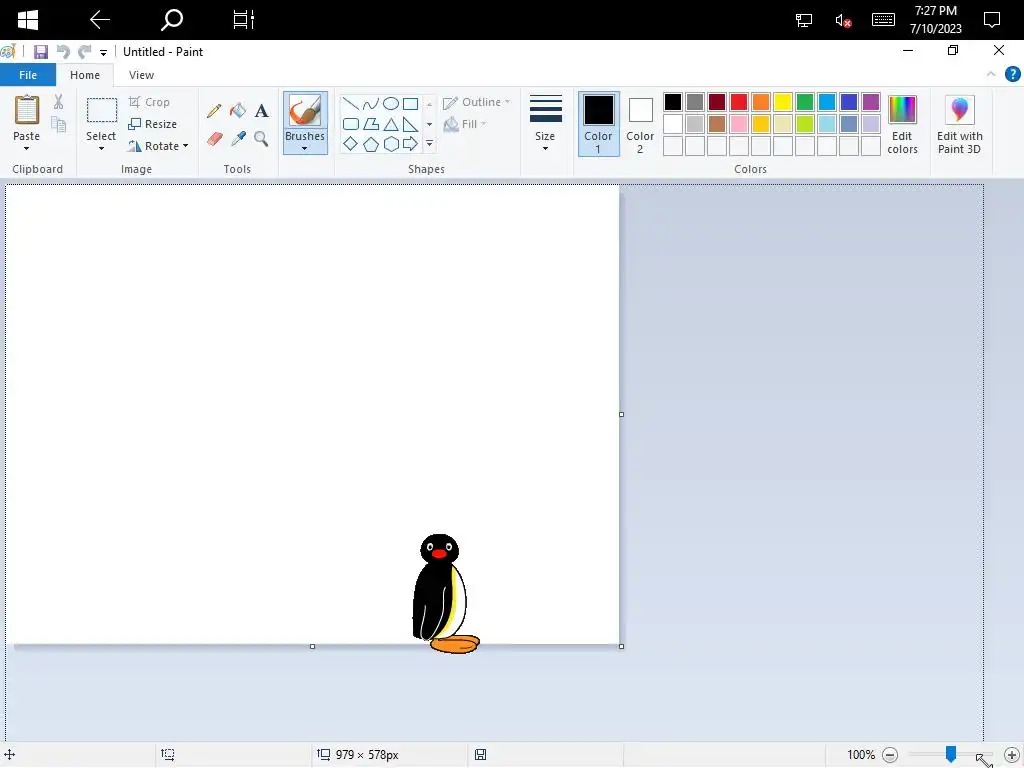The width and height of the screenshot is (1024, 768).
Task: Open the shape Fill dropdown
Action: [465, 124]
